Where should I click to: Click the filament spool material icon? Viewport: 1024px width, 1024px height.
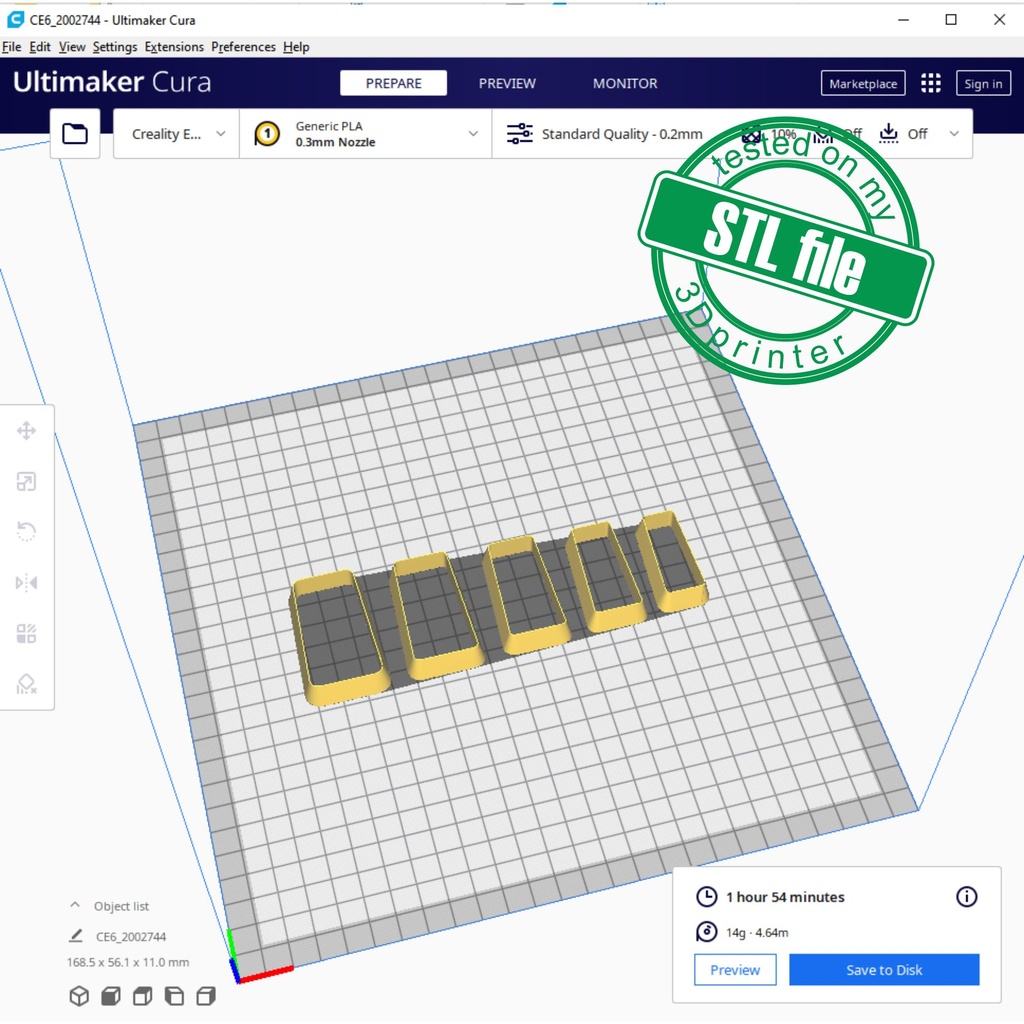tap(707, 932)
